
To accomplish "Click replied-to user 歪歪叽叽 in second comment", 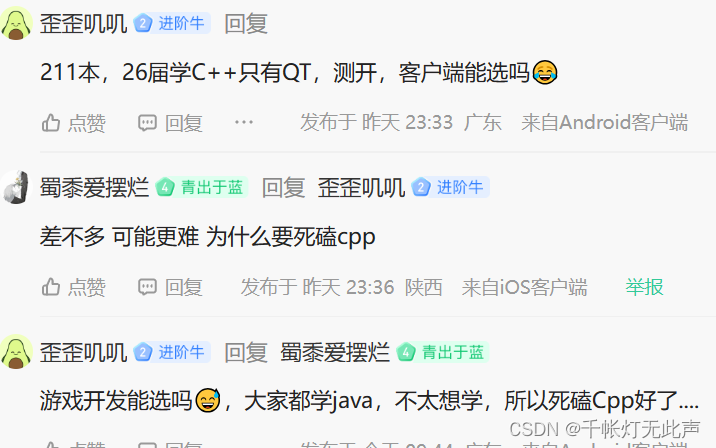I will pyautogui.click(x=361, y=188).
